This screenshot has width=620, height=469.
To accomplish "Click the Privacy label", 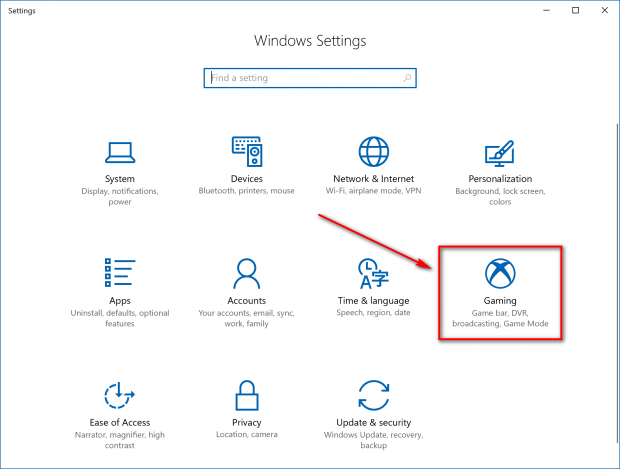I will (x=247, y=423).
